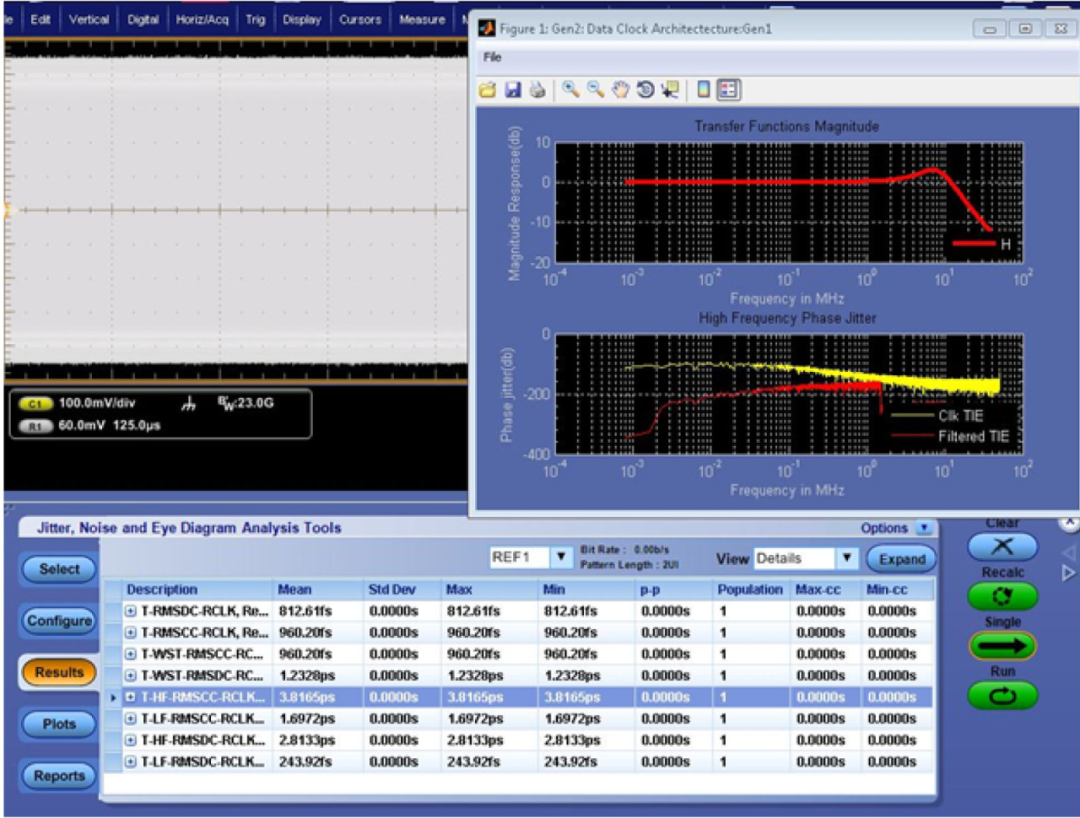Open the View Details dropdown

(847, 558)
